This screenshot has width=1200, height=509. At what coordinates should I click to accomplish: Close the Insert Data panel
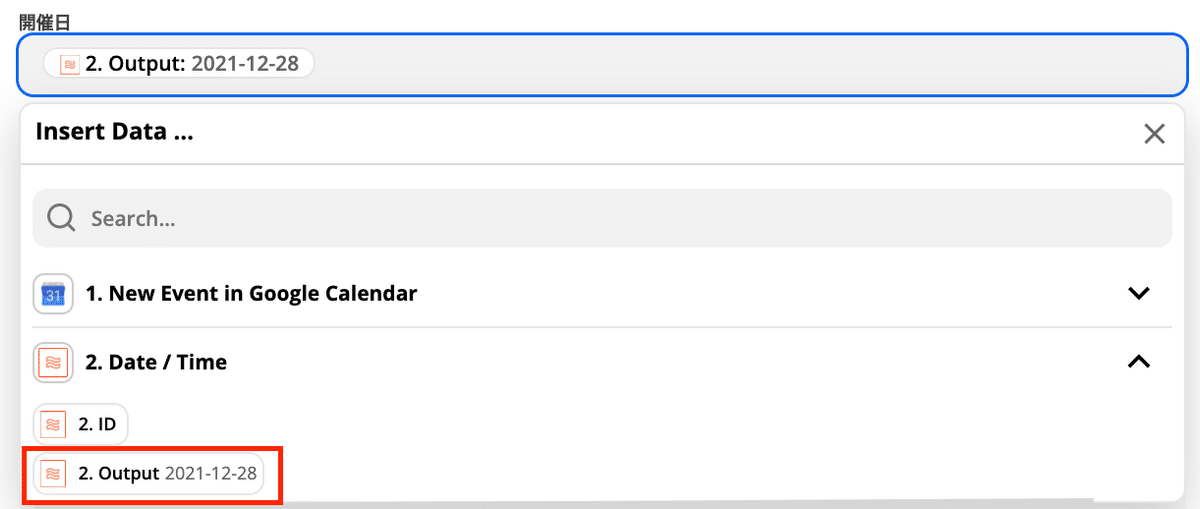coord(1154,134)
